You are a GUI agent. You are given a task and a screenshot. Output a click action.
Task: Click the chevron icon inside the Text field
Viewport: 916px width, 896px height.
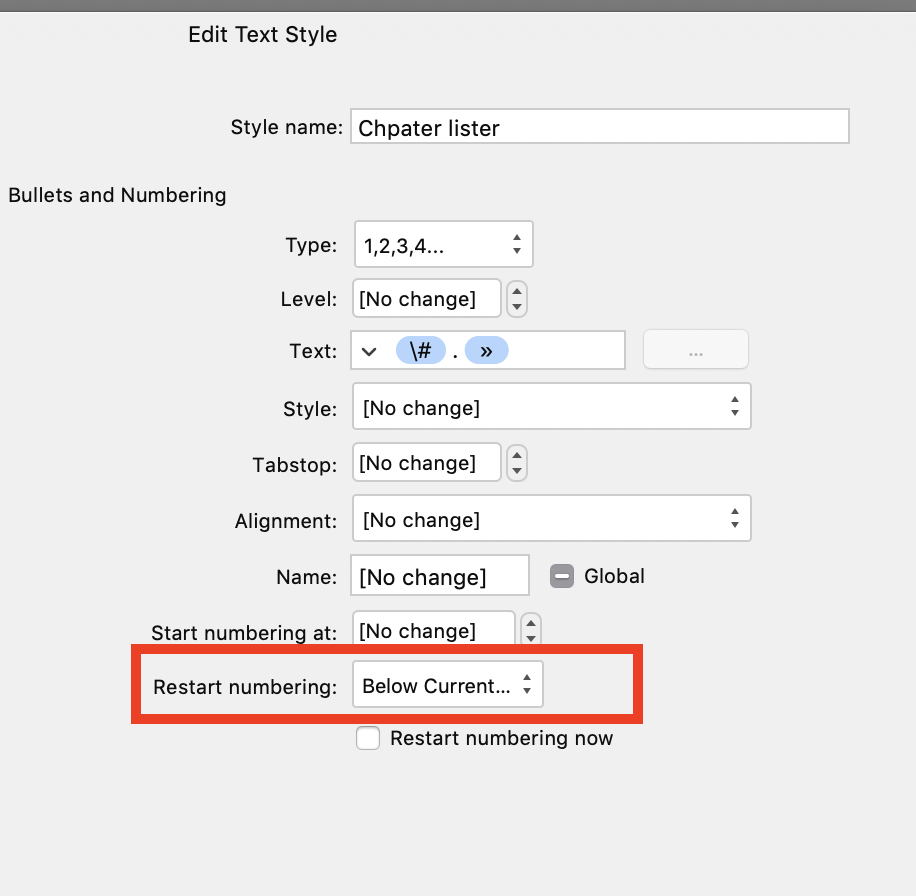pyautogui.click(x=370, y=350)
